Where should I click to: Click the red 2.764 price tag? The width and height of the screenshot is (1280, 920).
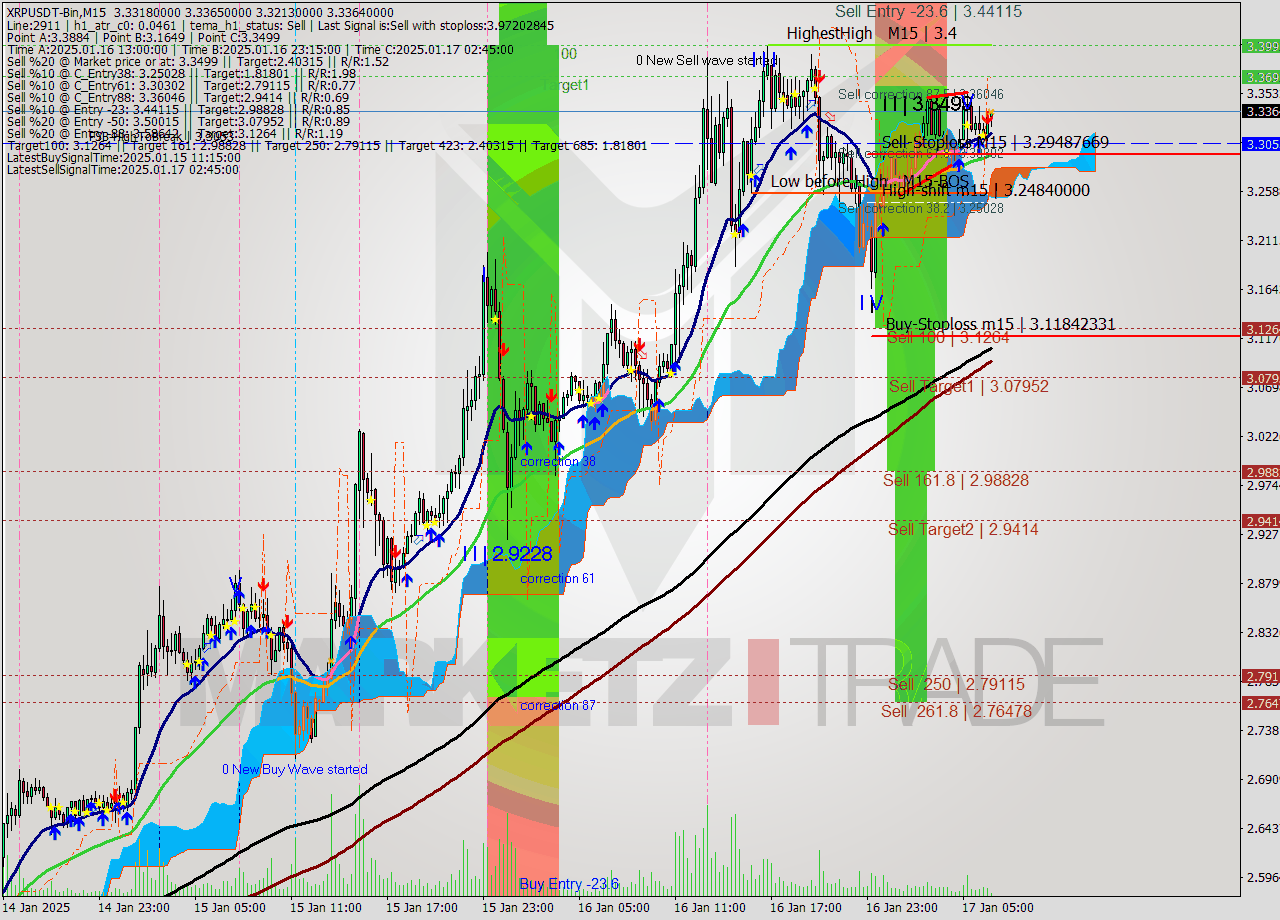[1260, 704]
